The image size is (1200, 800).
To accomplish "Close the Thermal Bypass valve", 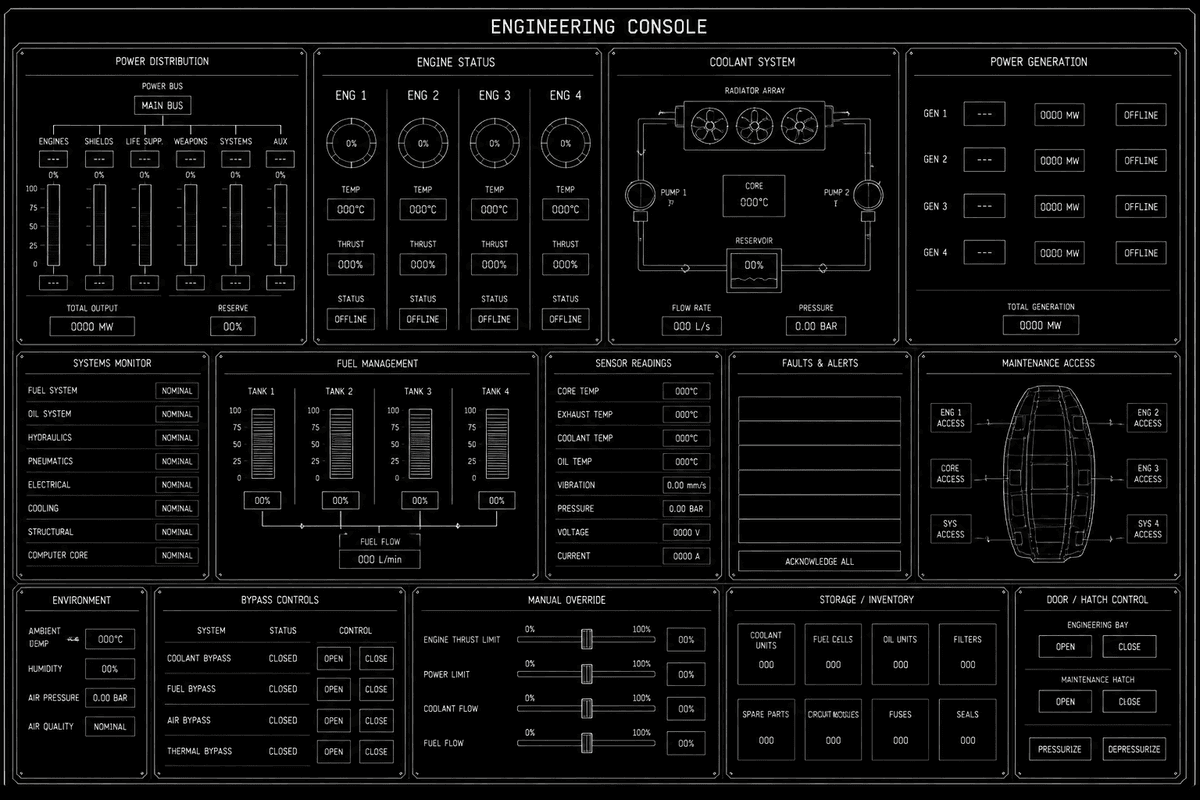I will point(376,751).
